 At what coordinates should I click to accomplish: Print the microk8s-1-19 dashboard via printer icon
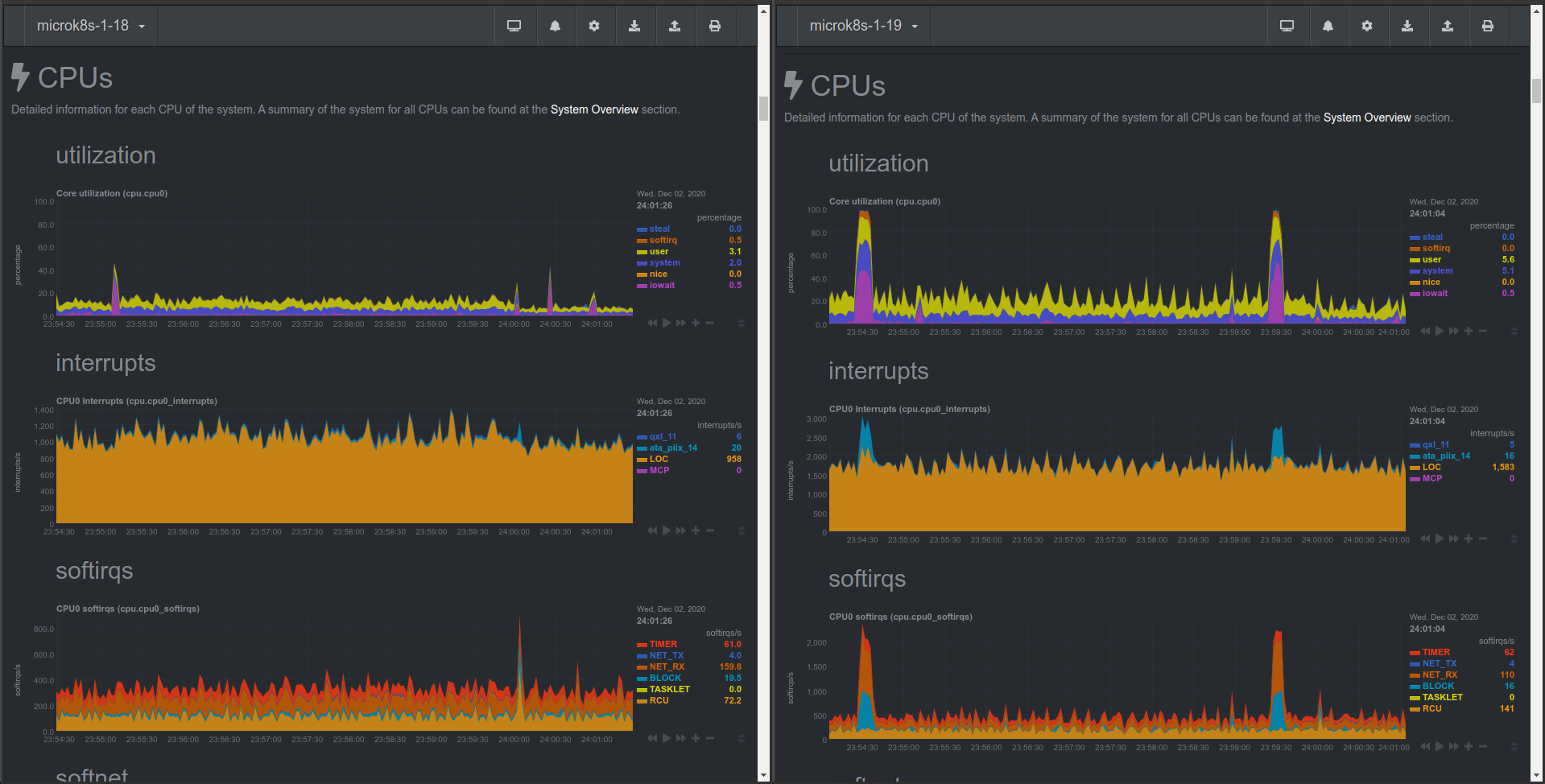[x=1489, y=26]
